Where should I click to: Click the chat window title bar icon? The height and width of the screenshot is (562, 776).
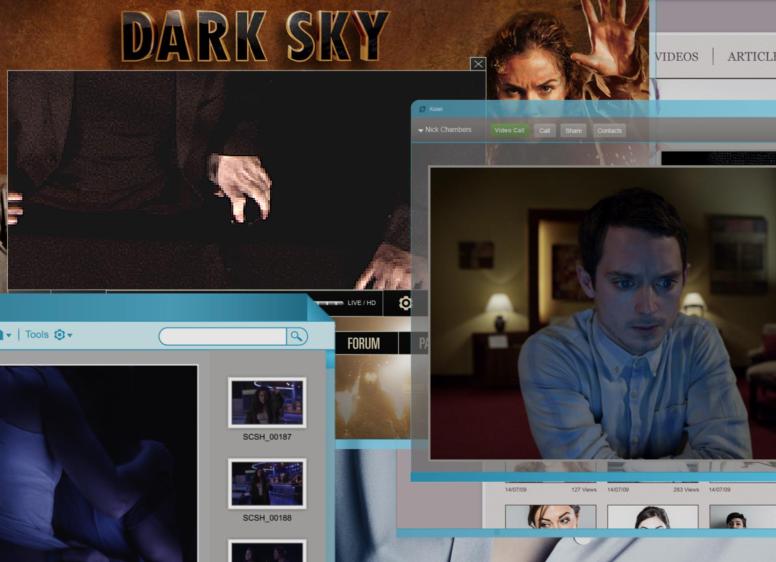[x=422, y=109]
